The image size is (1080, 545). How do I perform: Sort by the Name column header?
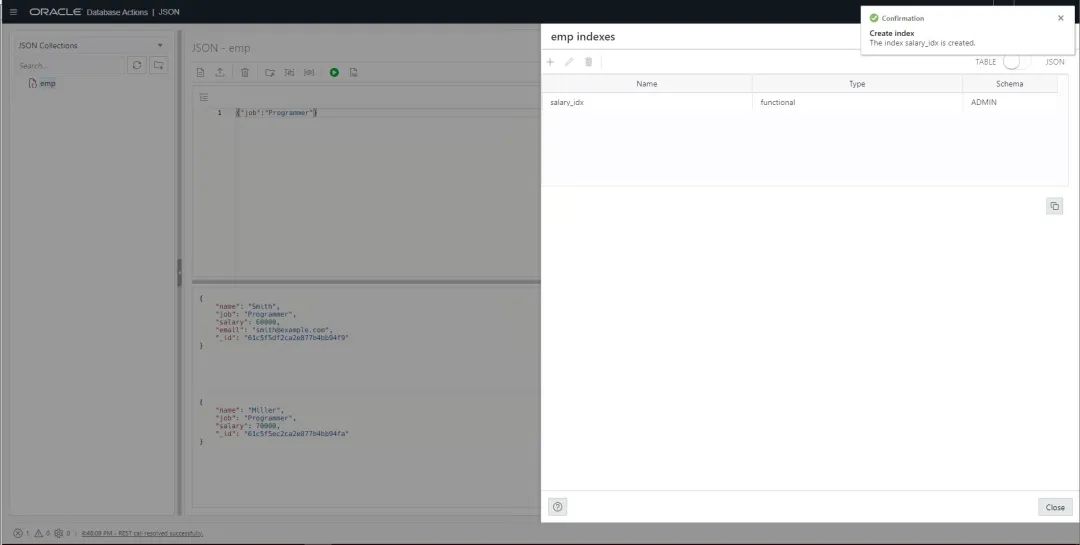pyautogui.click(x=647, y=84)
